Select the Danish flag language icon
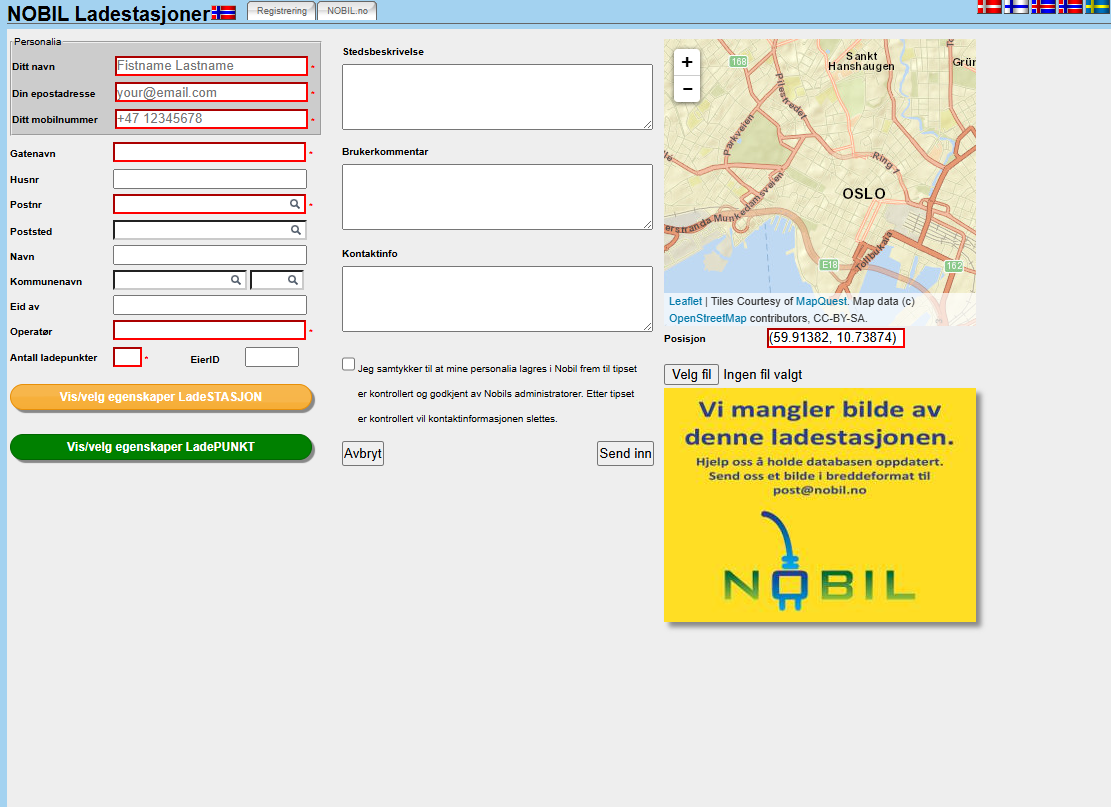The width and height of the screenshot is (1111, 807). click(x=989, y=6)
